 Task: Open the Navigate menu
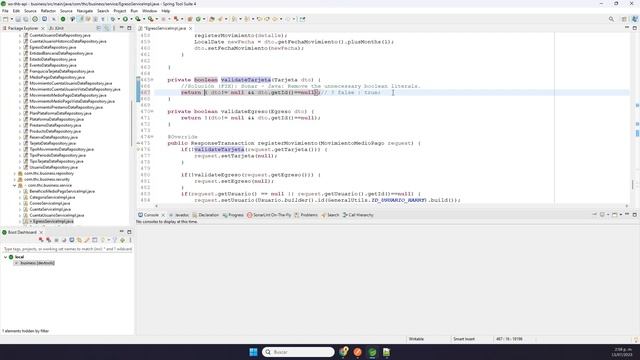coord(85,11)
